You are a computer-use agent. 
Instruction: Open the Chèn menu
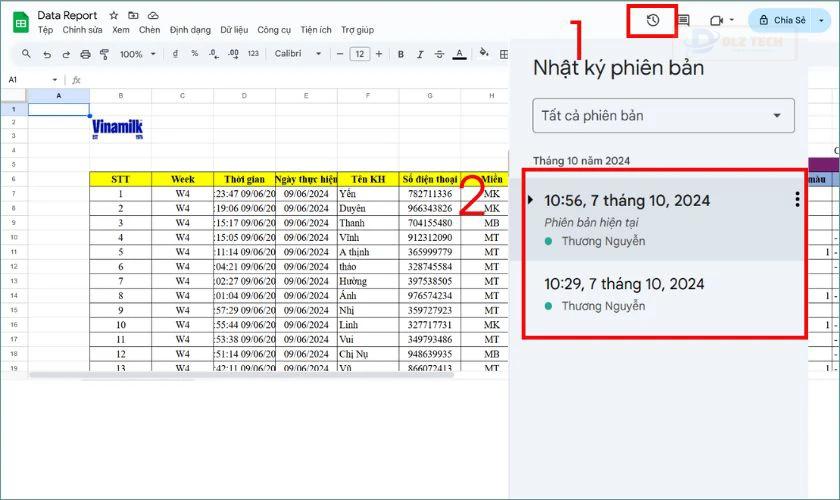click(149, 30)
